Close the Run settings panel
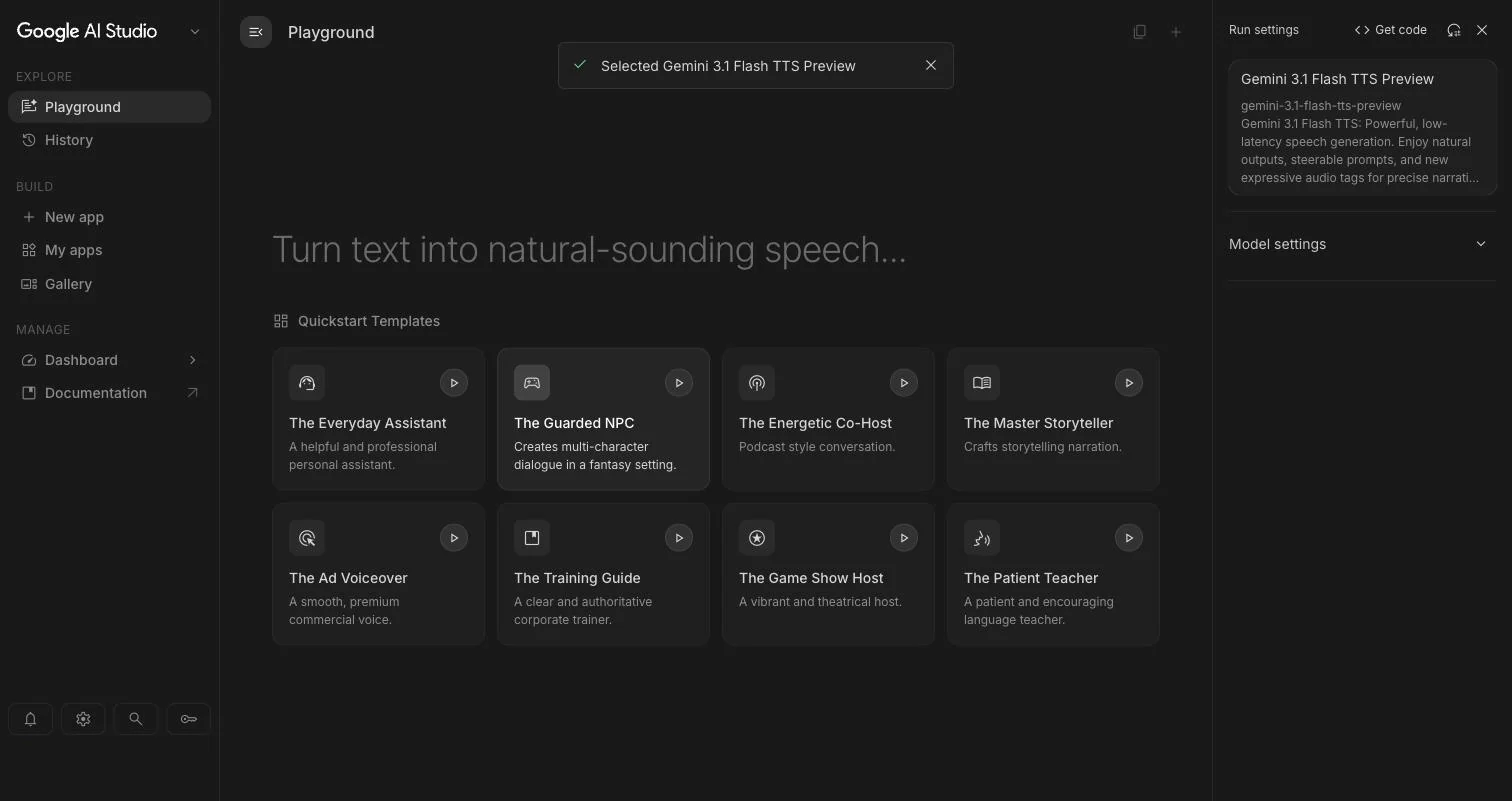This screenshot has width=1512, height=801. point(1482,30)
